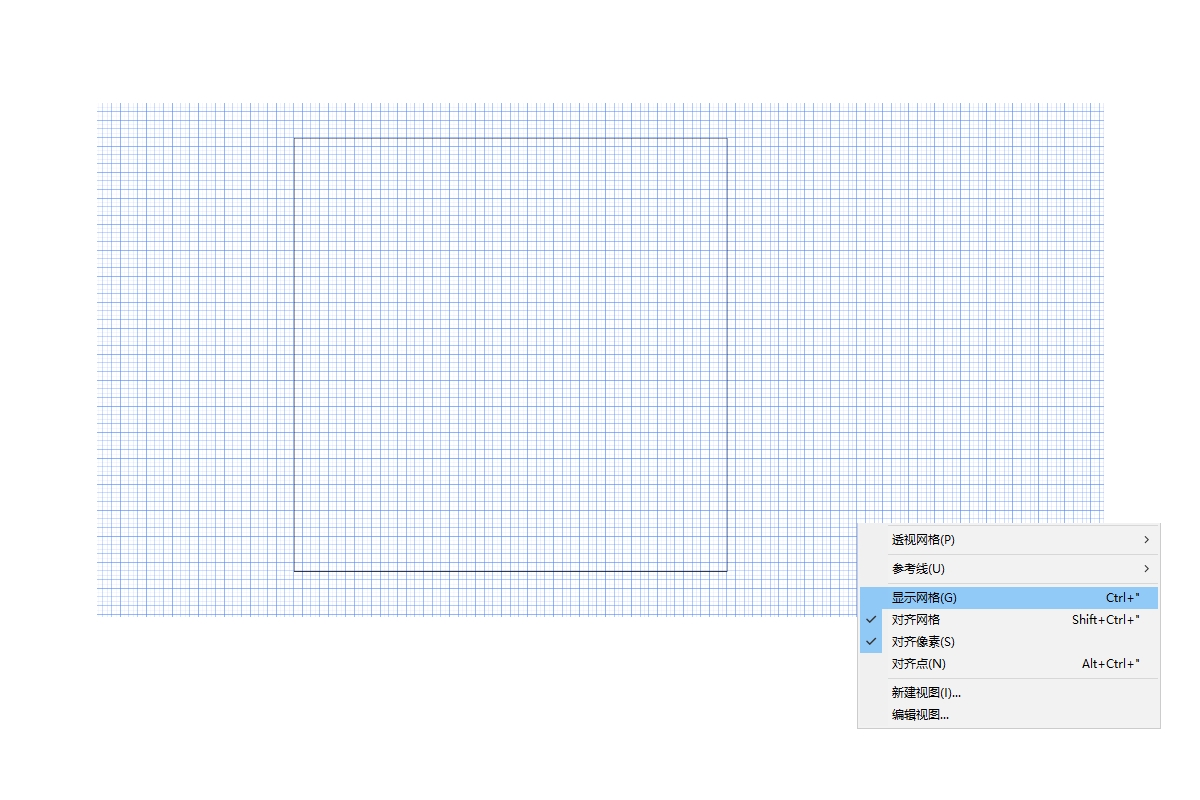Choose 新建视图(I)... from the menu
Viewport: 1200px width, 800px height.
926,692
